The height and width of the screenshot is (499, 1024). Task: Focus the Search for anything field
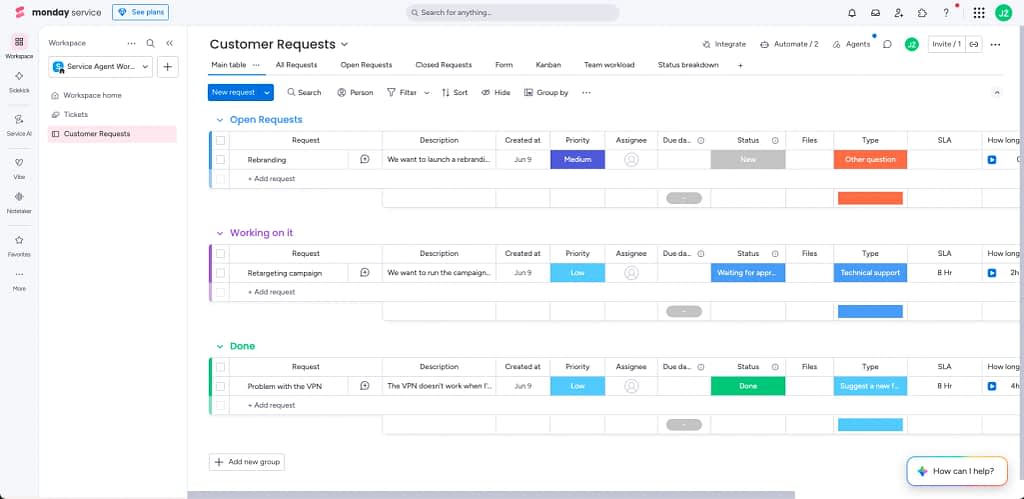click(513, 12)
